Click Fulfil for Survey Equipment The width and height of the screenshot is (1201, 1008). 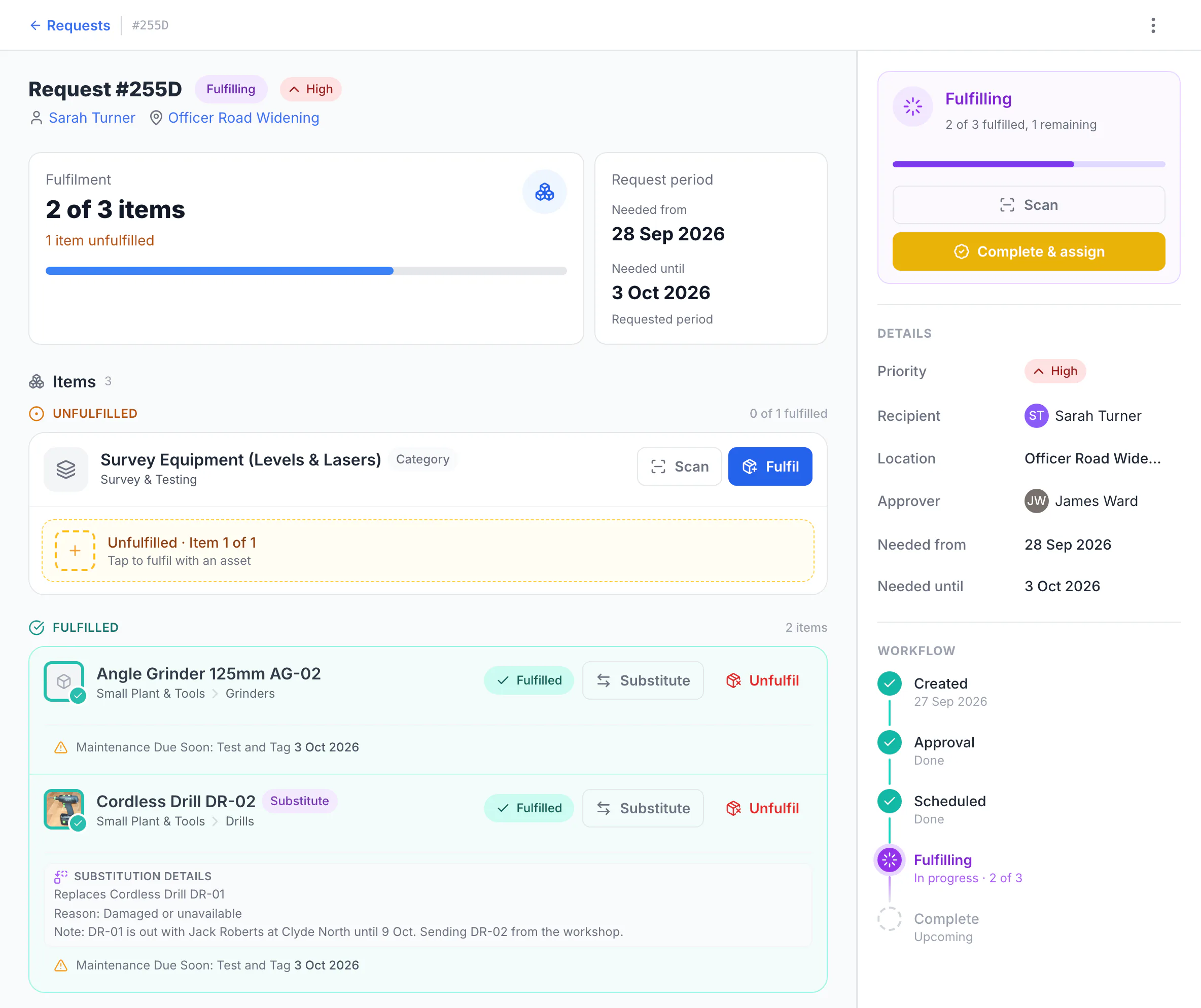coord(770,466)
